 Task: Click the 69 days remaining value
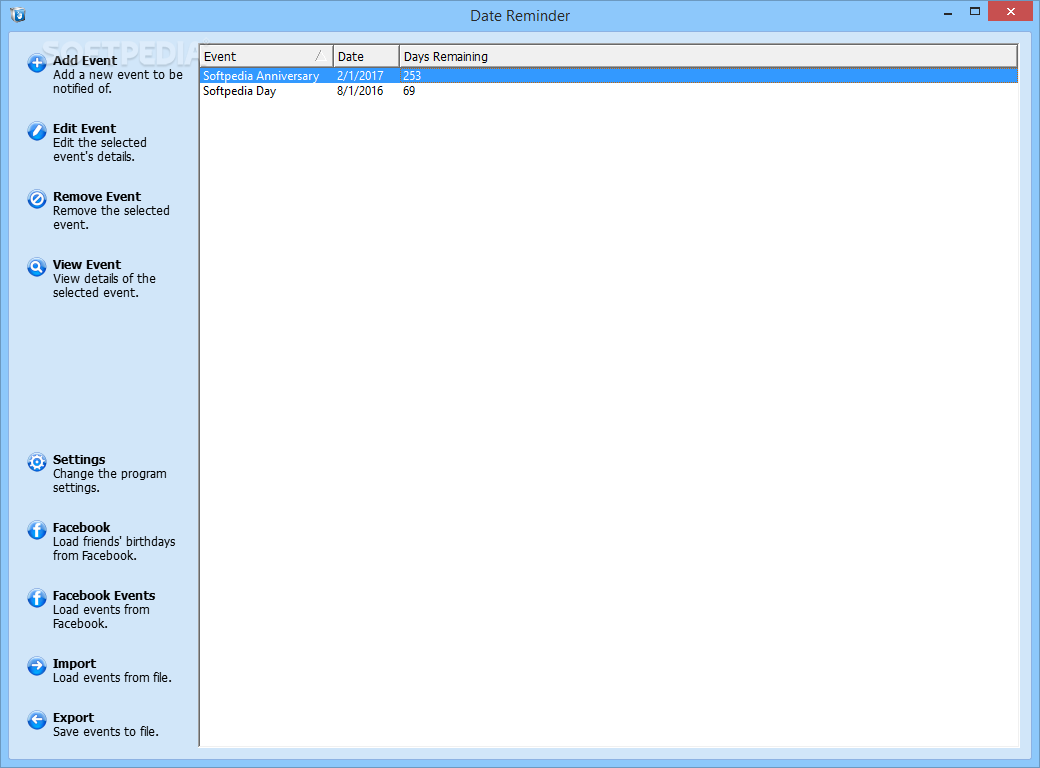409,91
